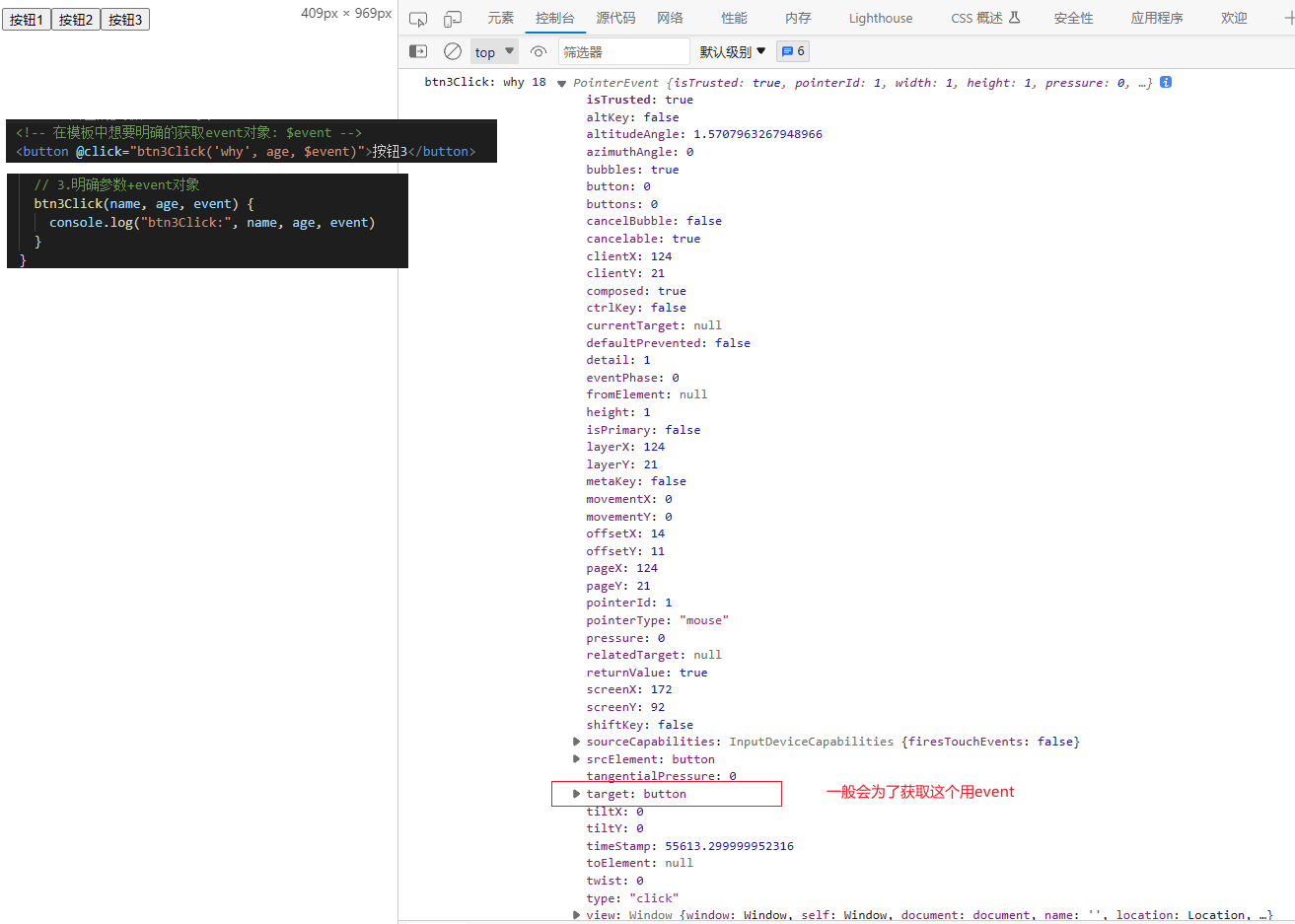Open the CSS 概述 tab
The width and height of the screenshot is (1295, 924).
(x=985, y=18)
